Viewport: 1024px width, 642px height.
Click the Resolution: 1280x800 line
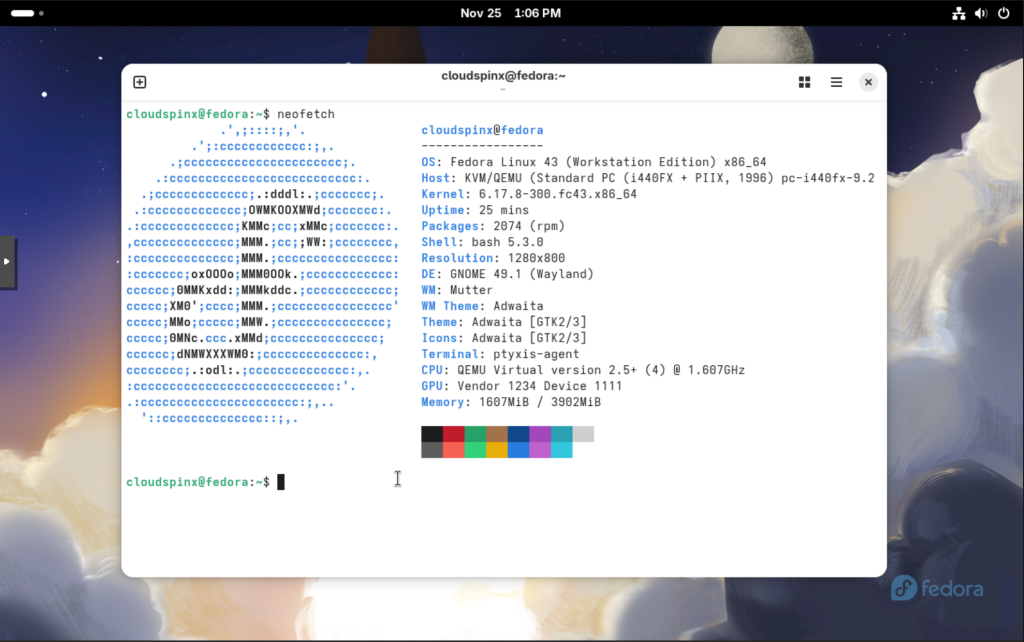point(490,258)
